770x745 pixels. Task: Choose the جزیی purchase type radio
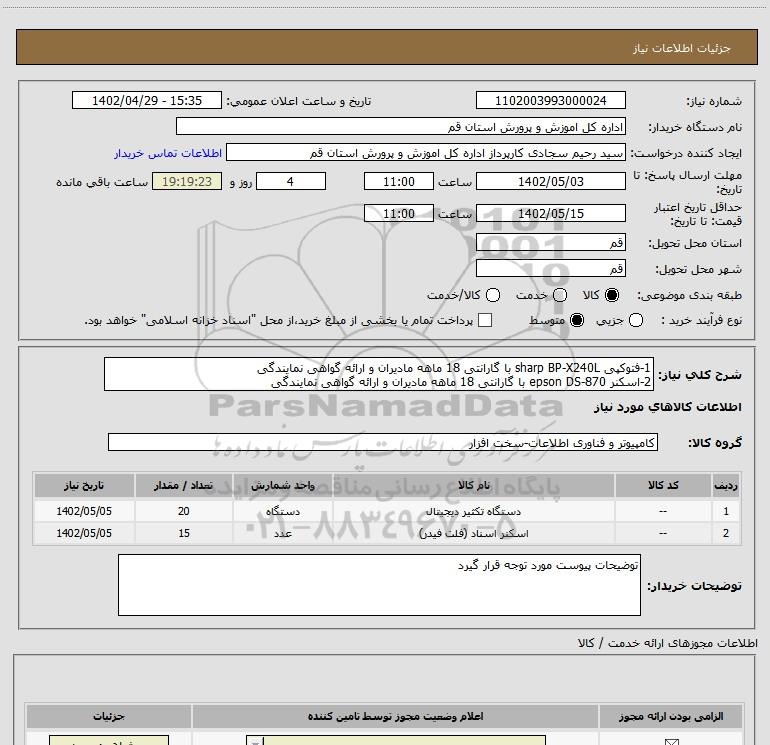click(x=636, y=320)
